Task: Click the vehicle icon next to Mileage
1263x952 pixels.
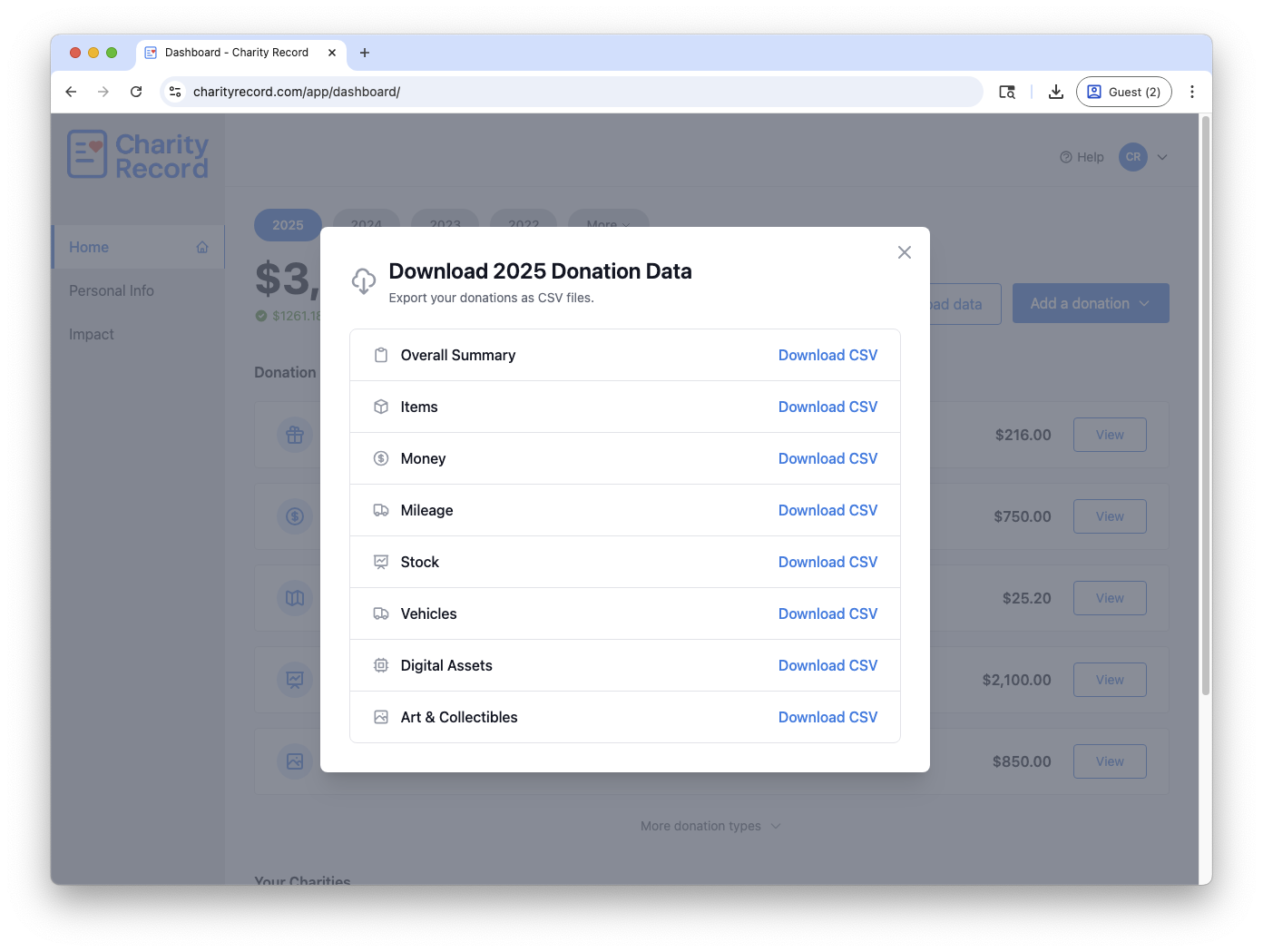Action: [381, 510]
